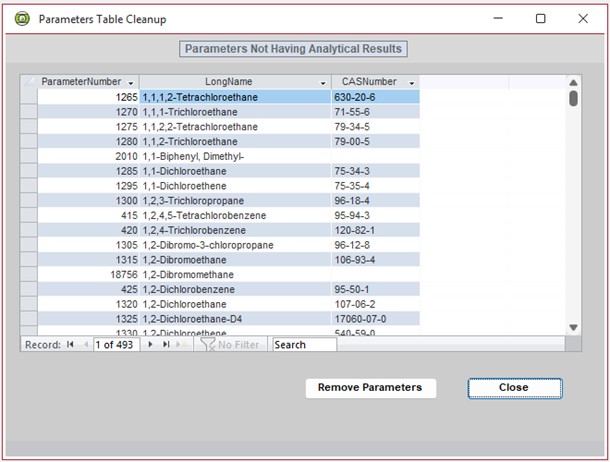This screenshot has width=610, height=462.
Task: Click CAS number 71-55-6
Action: (375, 112)
